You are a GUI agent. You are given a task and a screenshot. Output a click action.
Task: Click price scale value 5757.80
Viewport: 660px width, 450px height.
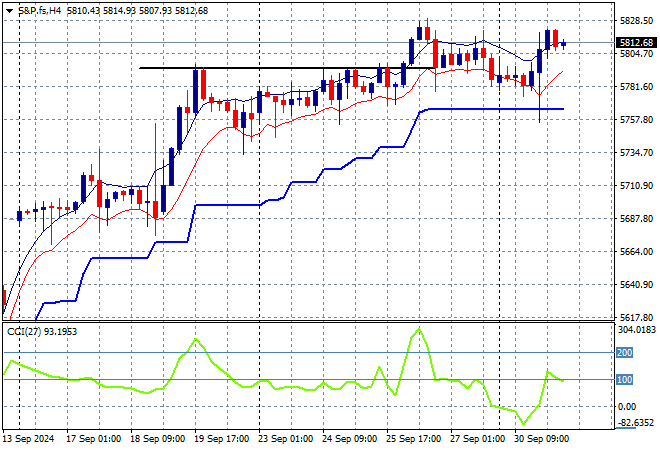coord(636,120)
